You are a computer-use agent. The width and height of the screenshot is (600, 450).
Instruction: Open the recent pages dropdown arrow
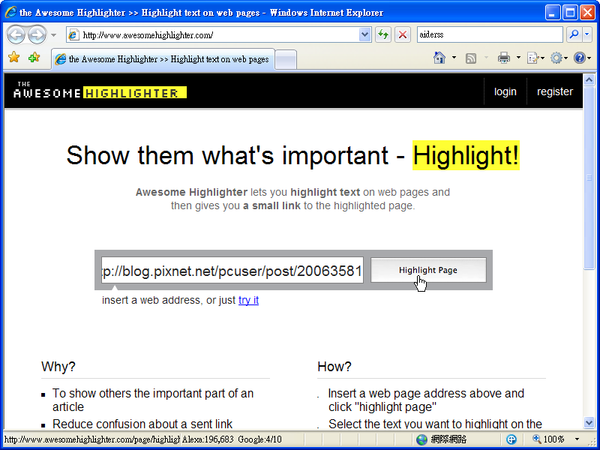click(x=54, y=35)
